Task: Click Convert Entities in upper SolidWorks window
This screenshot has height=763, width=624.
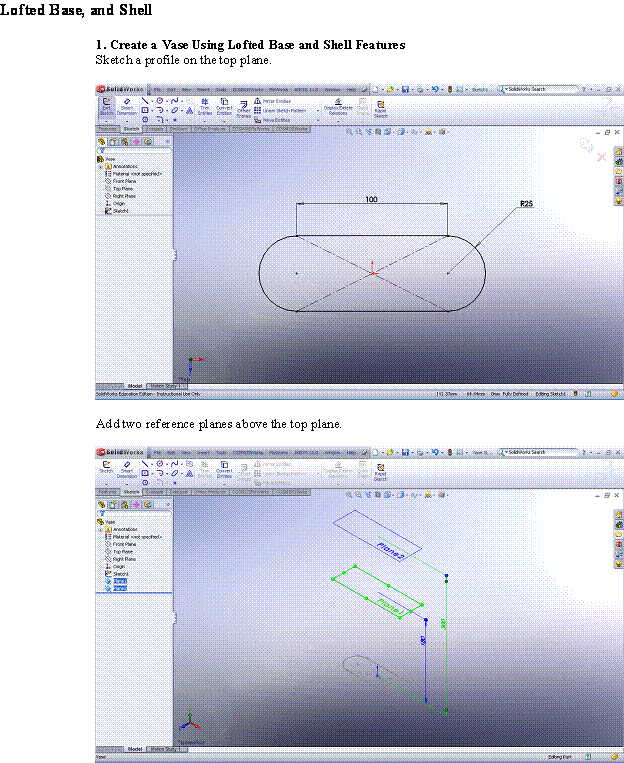Action: 224,107
